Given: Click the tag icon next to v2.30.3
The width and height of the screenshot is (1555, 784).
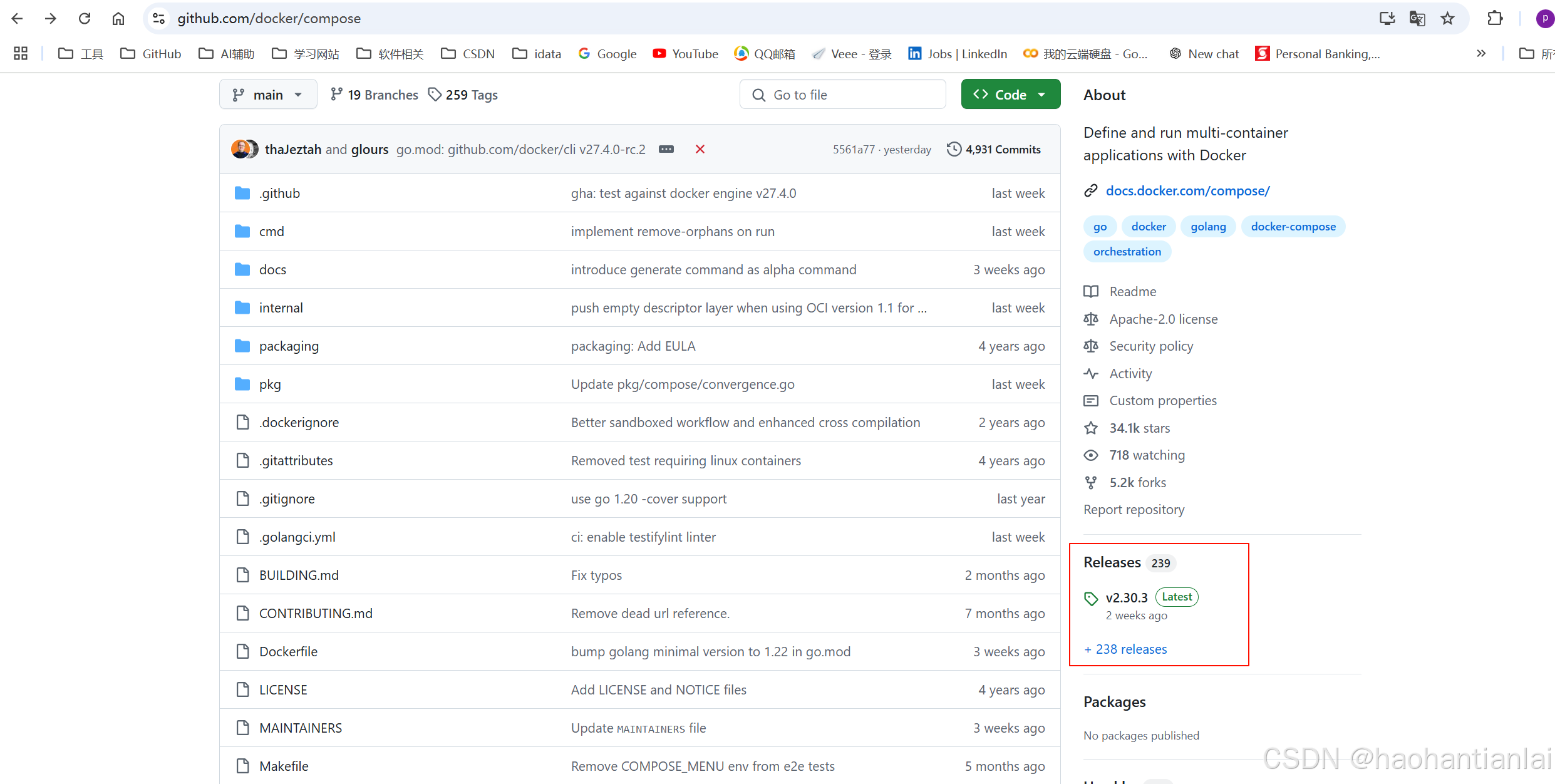Looking at the screenshot, I should [1091, 598].
